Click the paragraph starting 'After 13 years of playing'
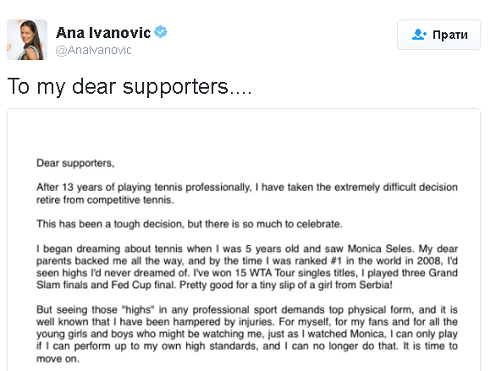The height and width of the screenshot is (371, 496). click(247, 193)
